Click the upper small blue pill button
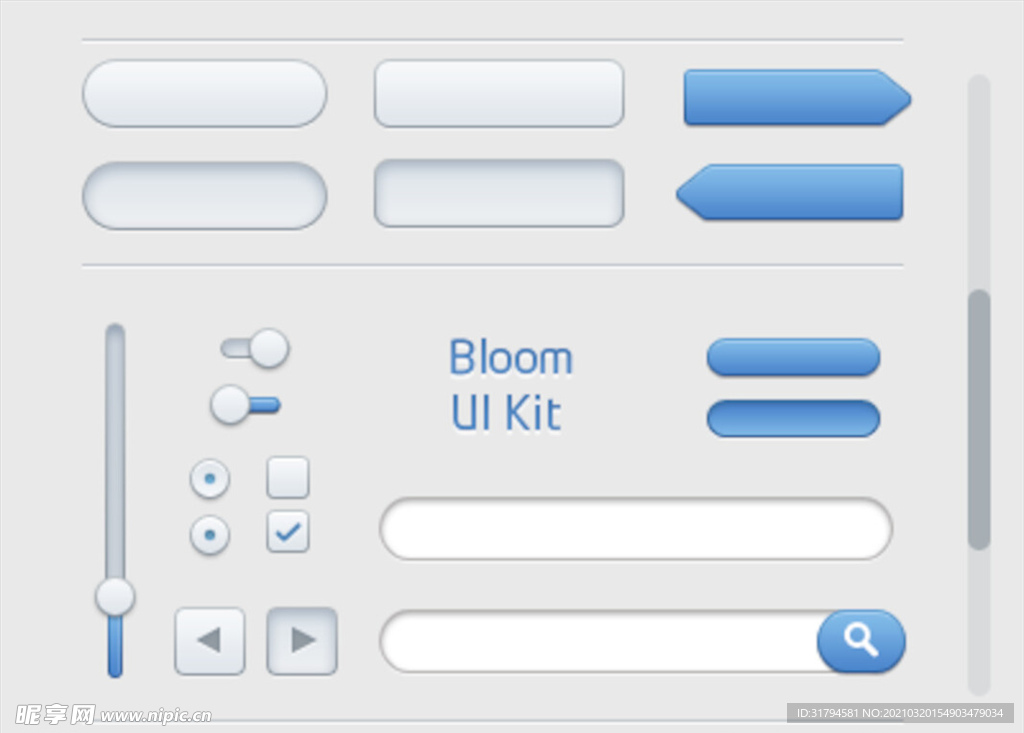The image size is (1024, 733). pyautogui.click(x=793, y=357)
